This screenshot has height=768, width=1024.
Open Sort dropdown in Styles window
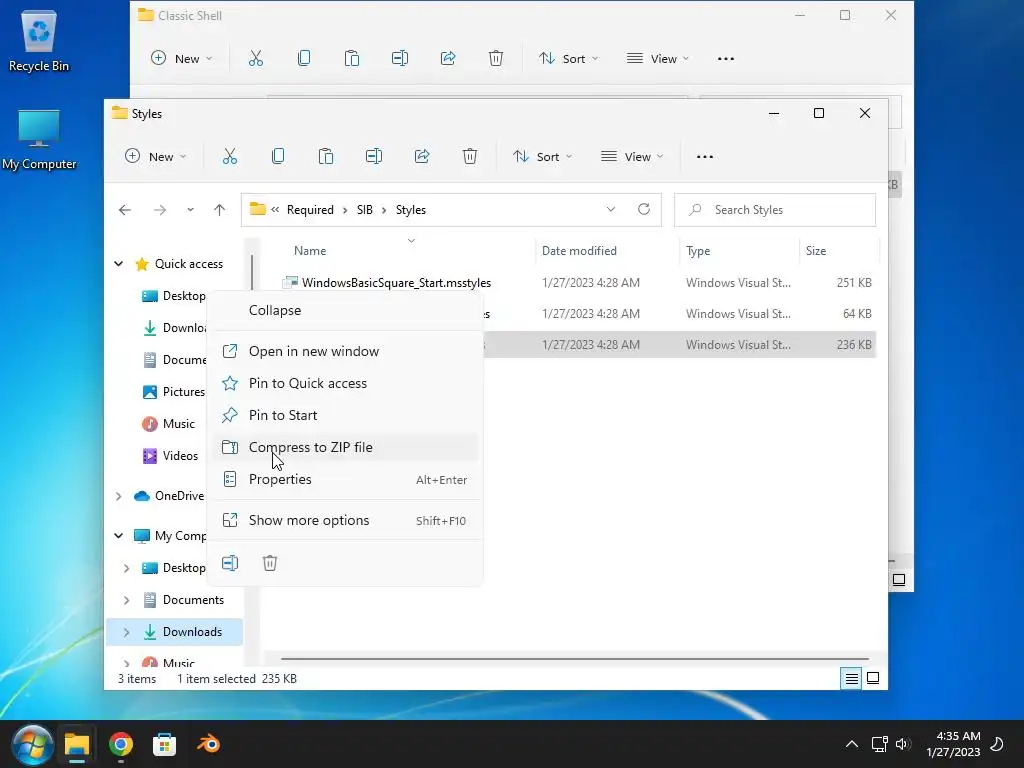[543, 157]
